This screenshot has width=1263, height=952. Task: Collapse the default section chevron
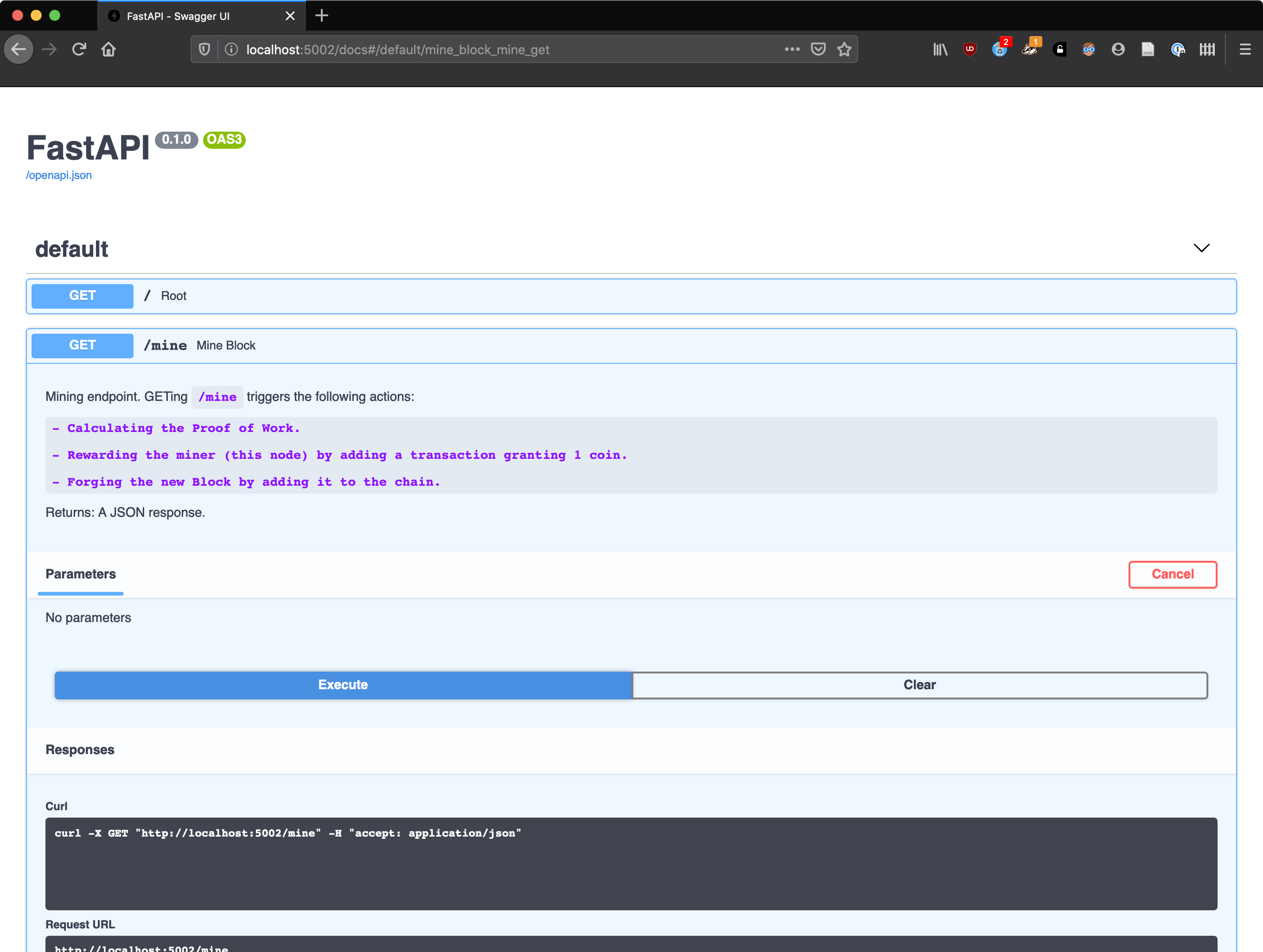point(1201,248)
